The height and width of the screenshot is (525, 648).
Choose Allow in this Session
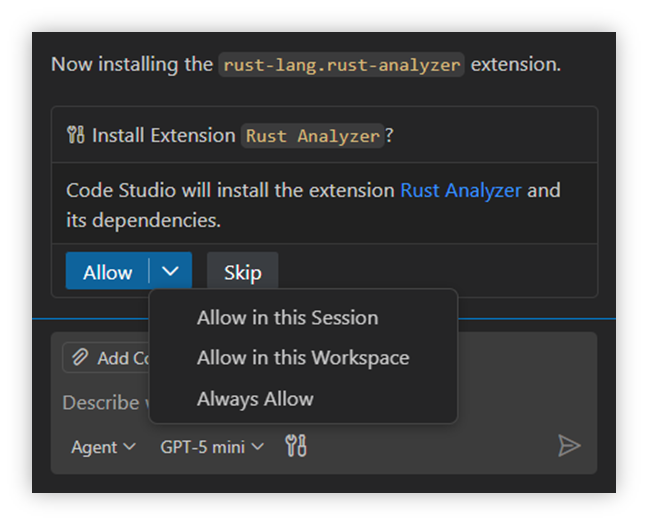coord(287,318)
